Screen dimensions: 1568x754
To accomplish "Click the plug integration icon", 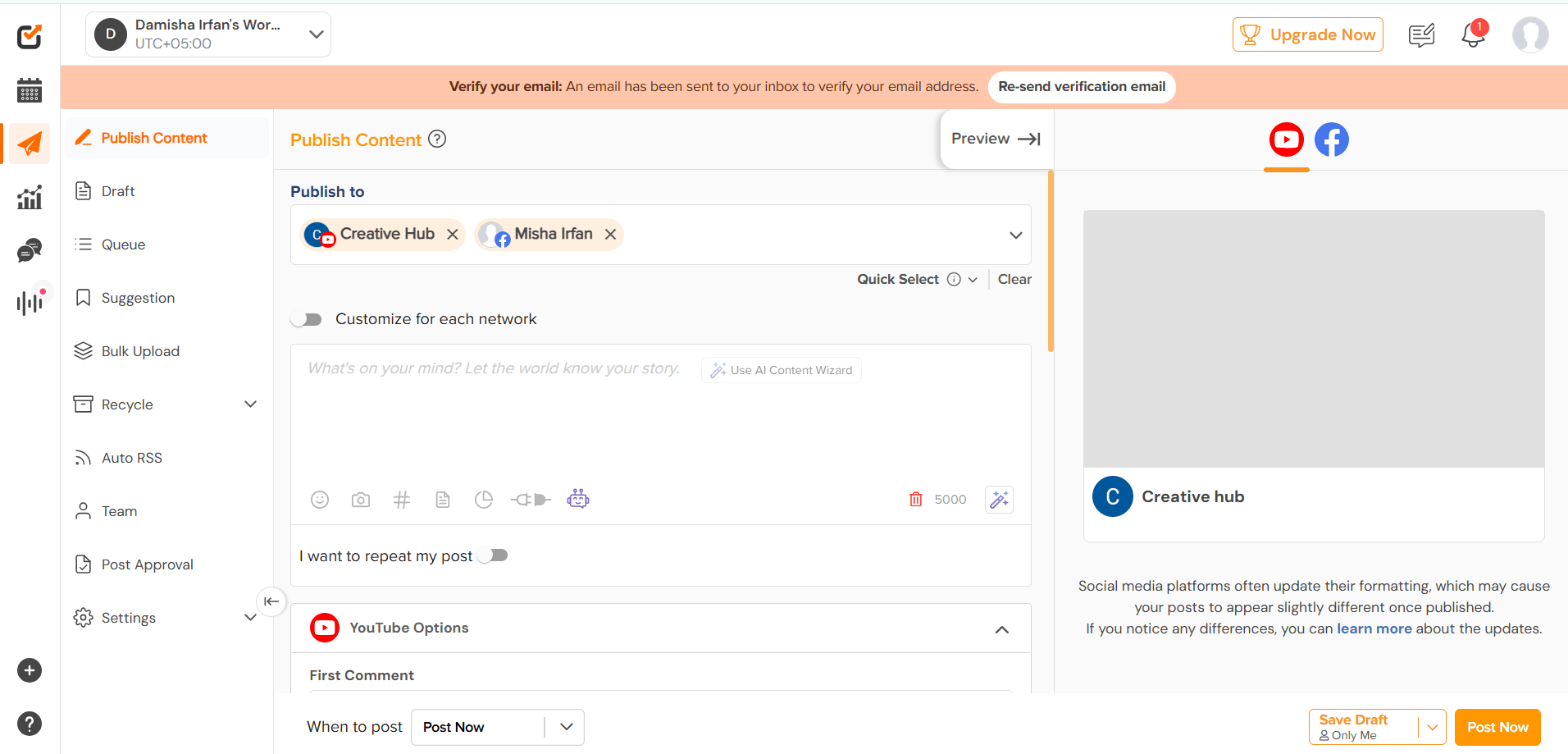I will 531,500.
